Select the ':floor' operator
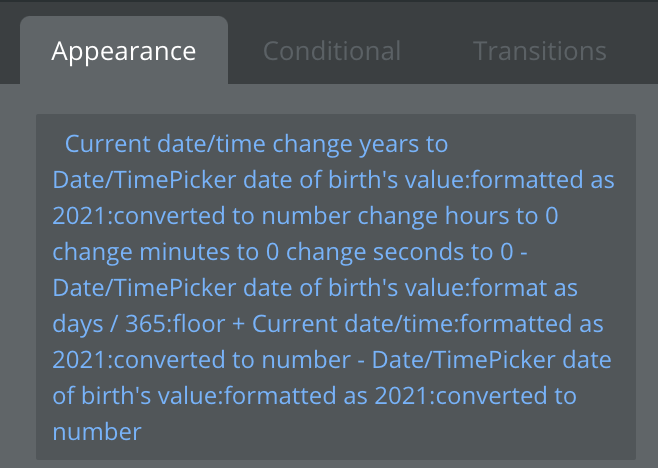The image size is (658, 468). pos(180,324)
